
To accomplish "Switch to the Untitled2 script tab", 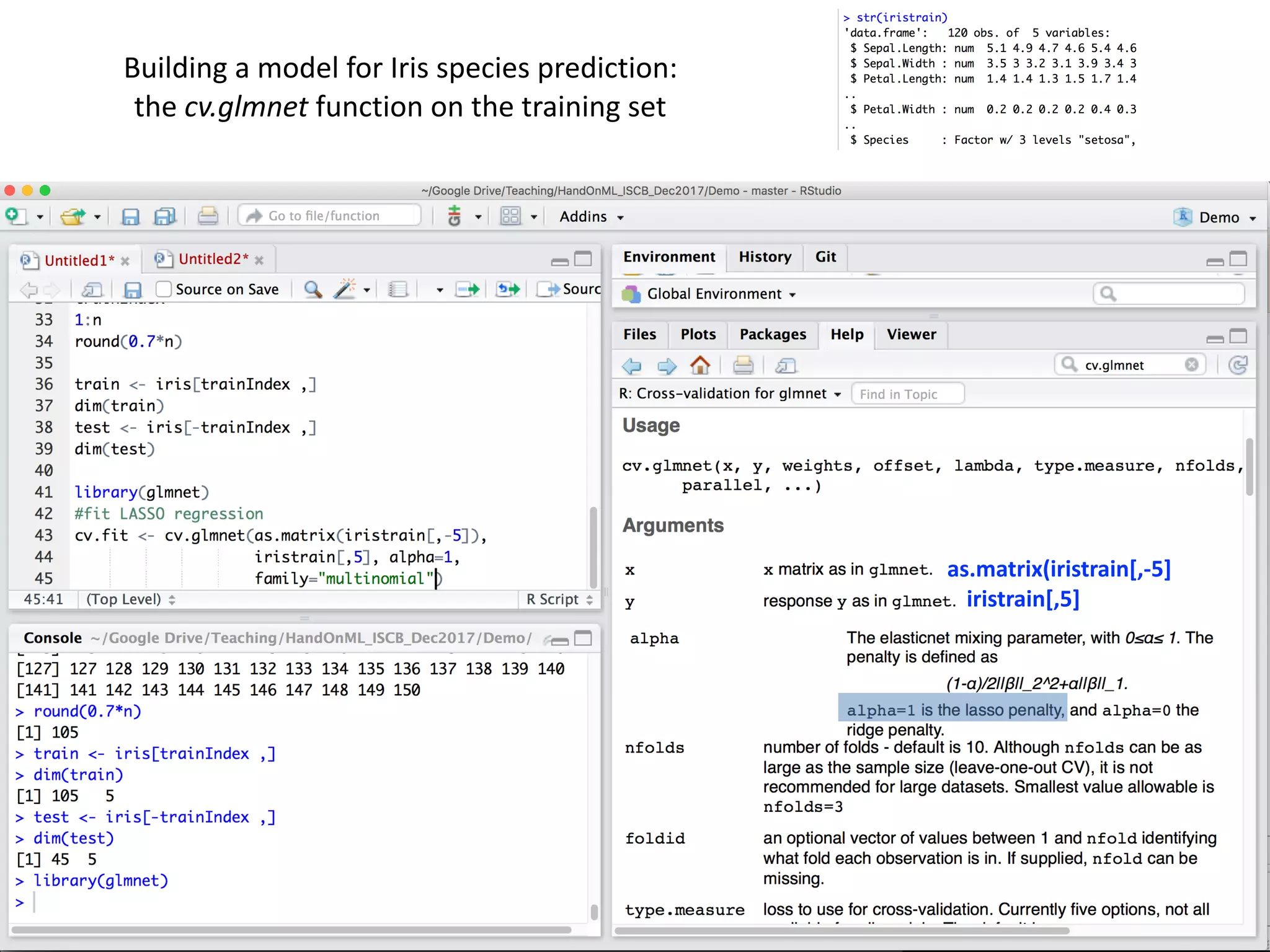I will pyautogui.click(x=213, y=259).
